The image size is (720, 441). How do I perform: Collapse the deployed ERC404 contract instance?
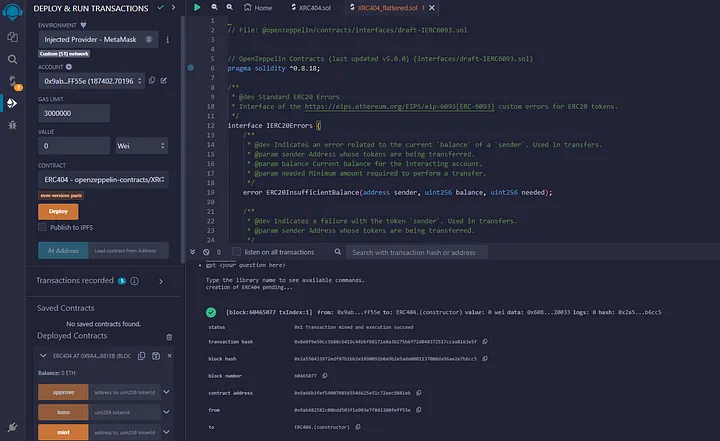point(43,355)
